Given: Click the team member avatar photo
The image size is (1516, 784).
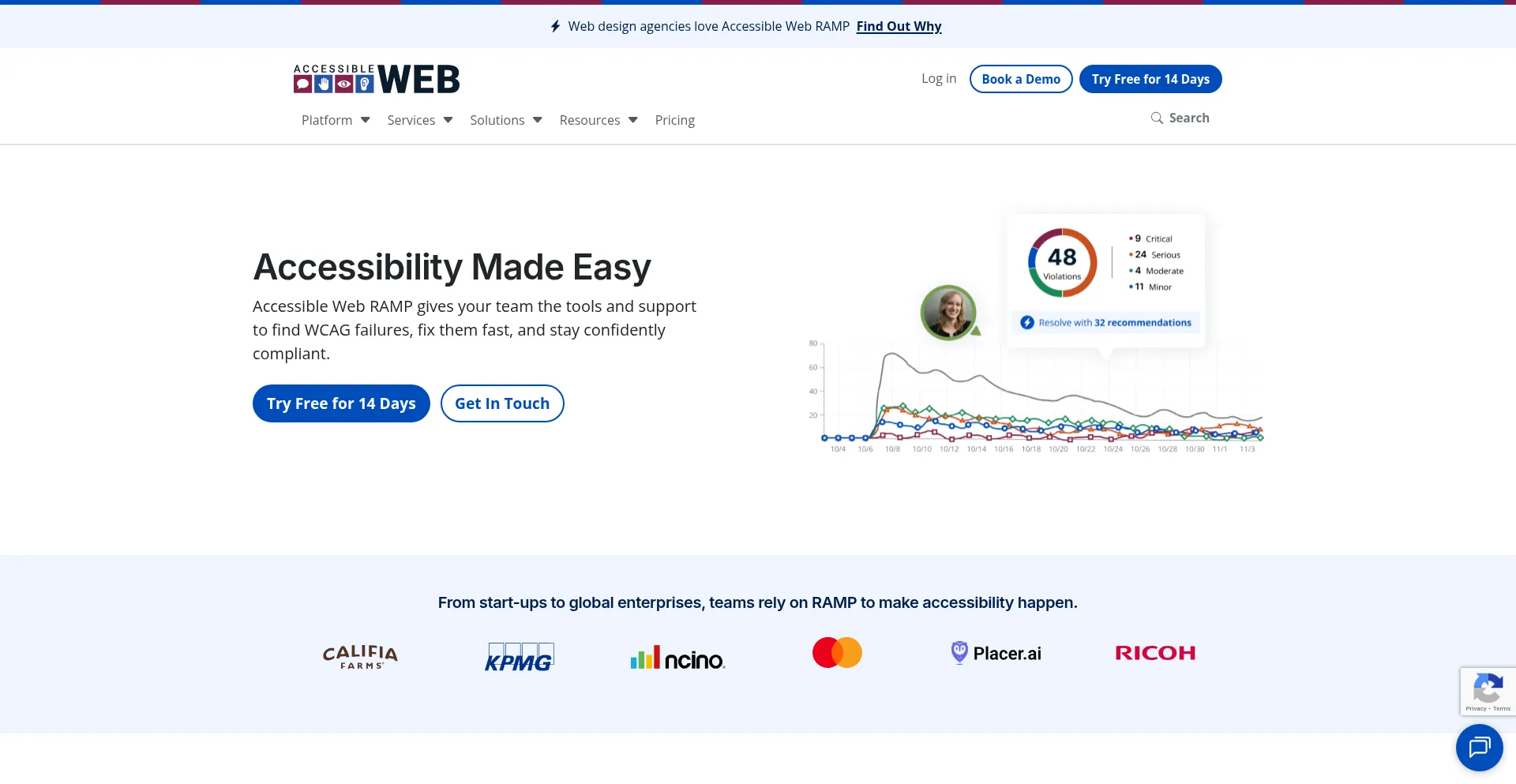Looking at the screenshot, I should point(948,312).
